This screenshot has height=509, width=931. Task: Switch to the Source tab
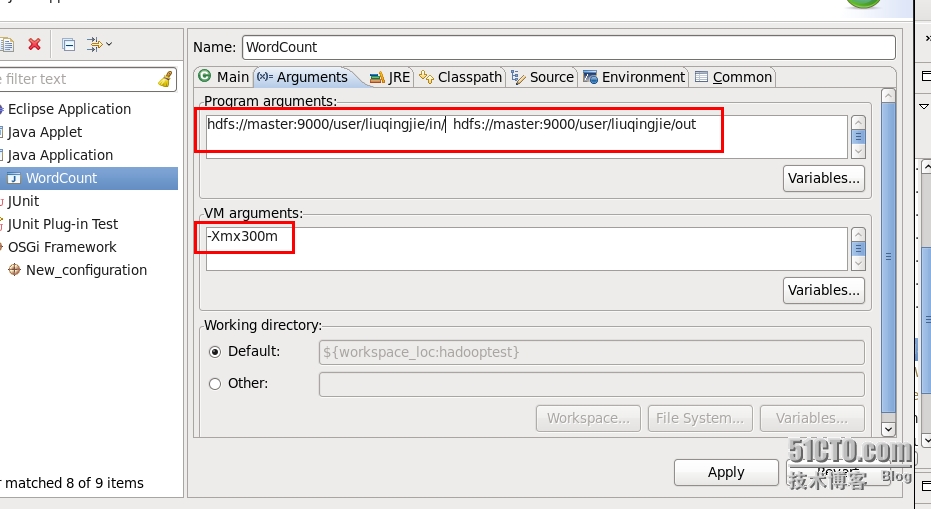[542, 77]
